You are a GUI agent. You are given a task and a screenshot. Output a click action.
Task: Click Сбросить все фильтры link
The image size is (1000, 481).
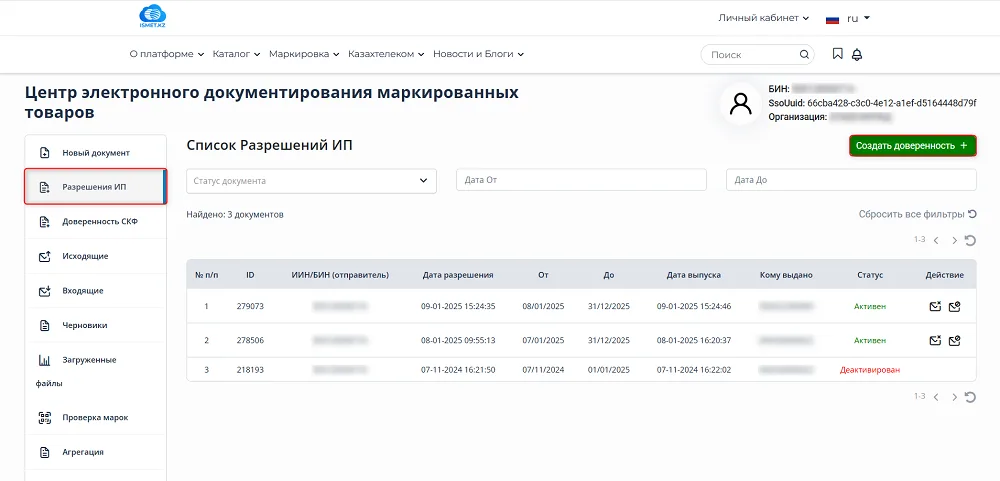(917, 214)
